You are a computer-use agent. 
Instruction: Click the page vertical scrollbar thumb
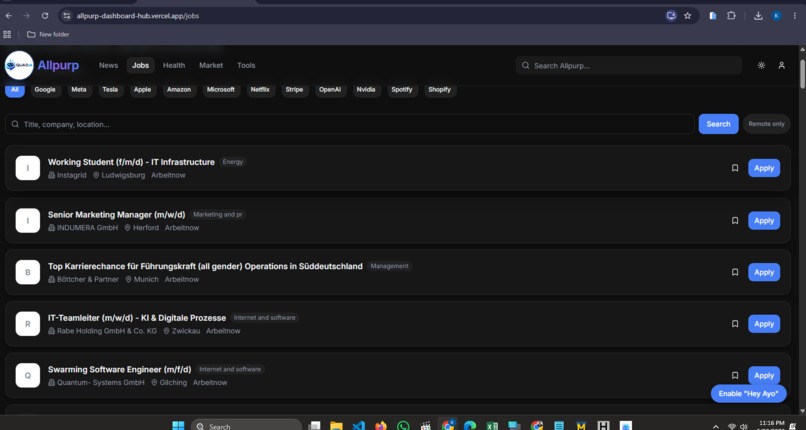click(x=802, y=74)
